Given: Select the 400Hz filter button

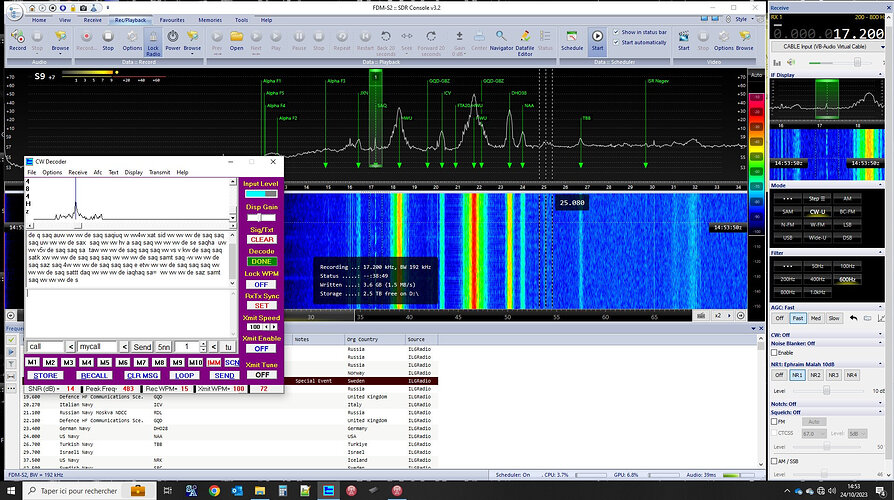Looking at the screenshot, I should click(817, 279).
